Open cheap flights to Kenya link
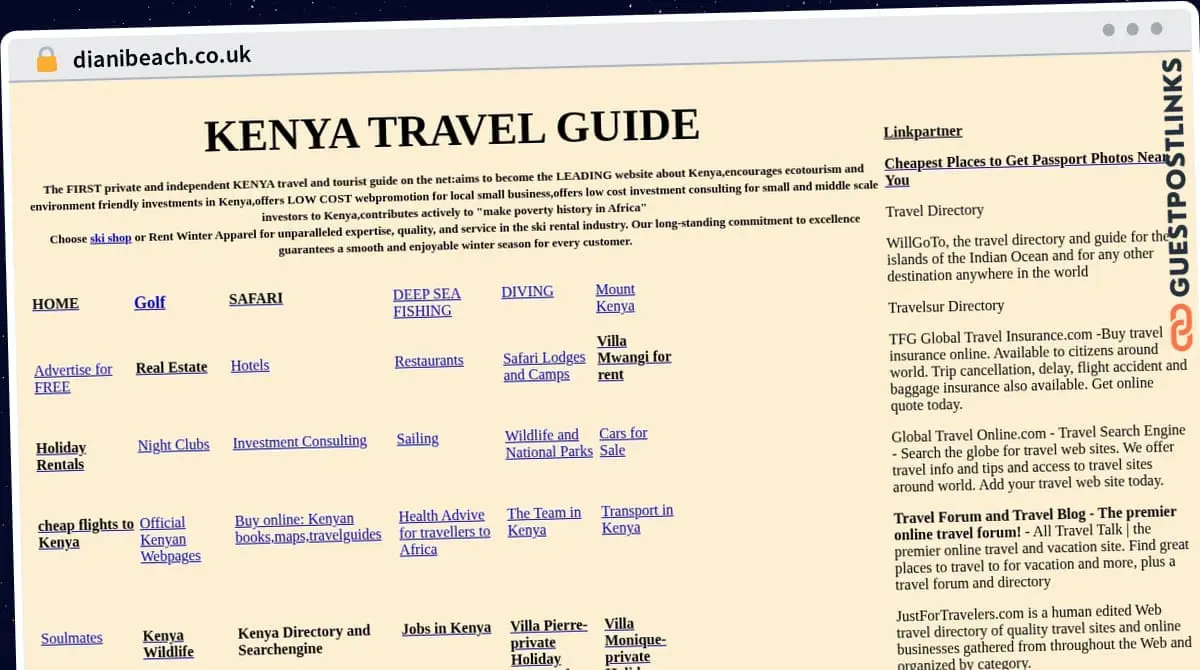This screenshot has width=1200, height=670. [86, 533]
